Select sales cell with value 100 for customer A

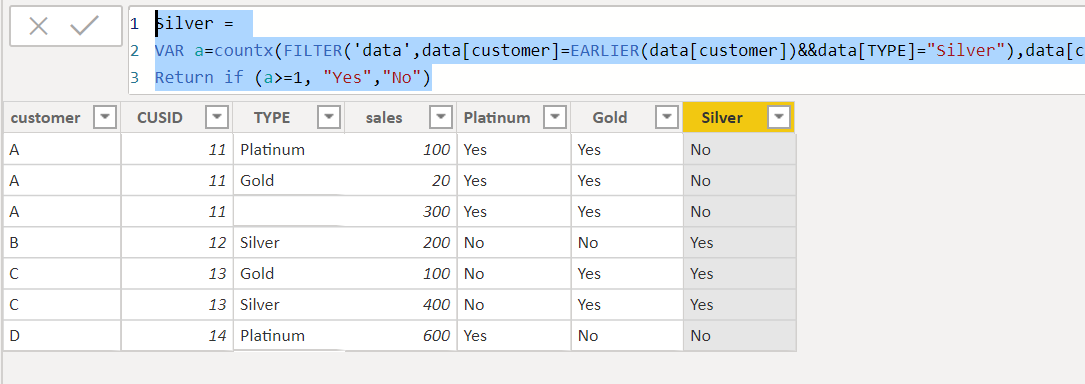(400, 149)
